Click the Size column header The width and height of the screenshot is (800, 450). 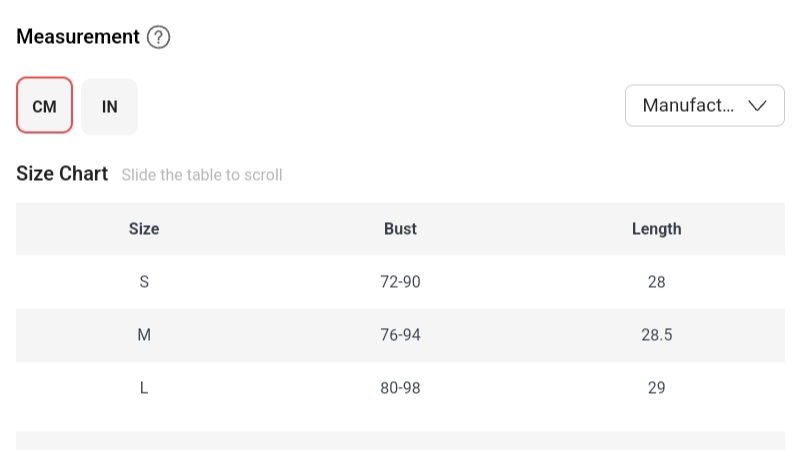point(144,229)
